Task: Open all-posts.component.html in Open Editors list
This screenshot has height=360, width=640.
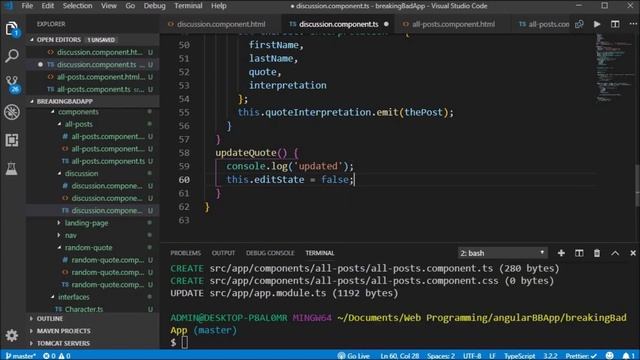Action: pyautogui.click(x=100, y=77)
